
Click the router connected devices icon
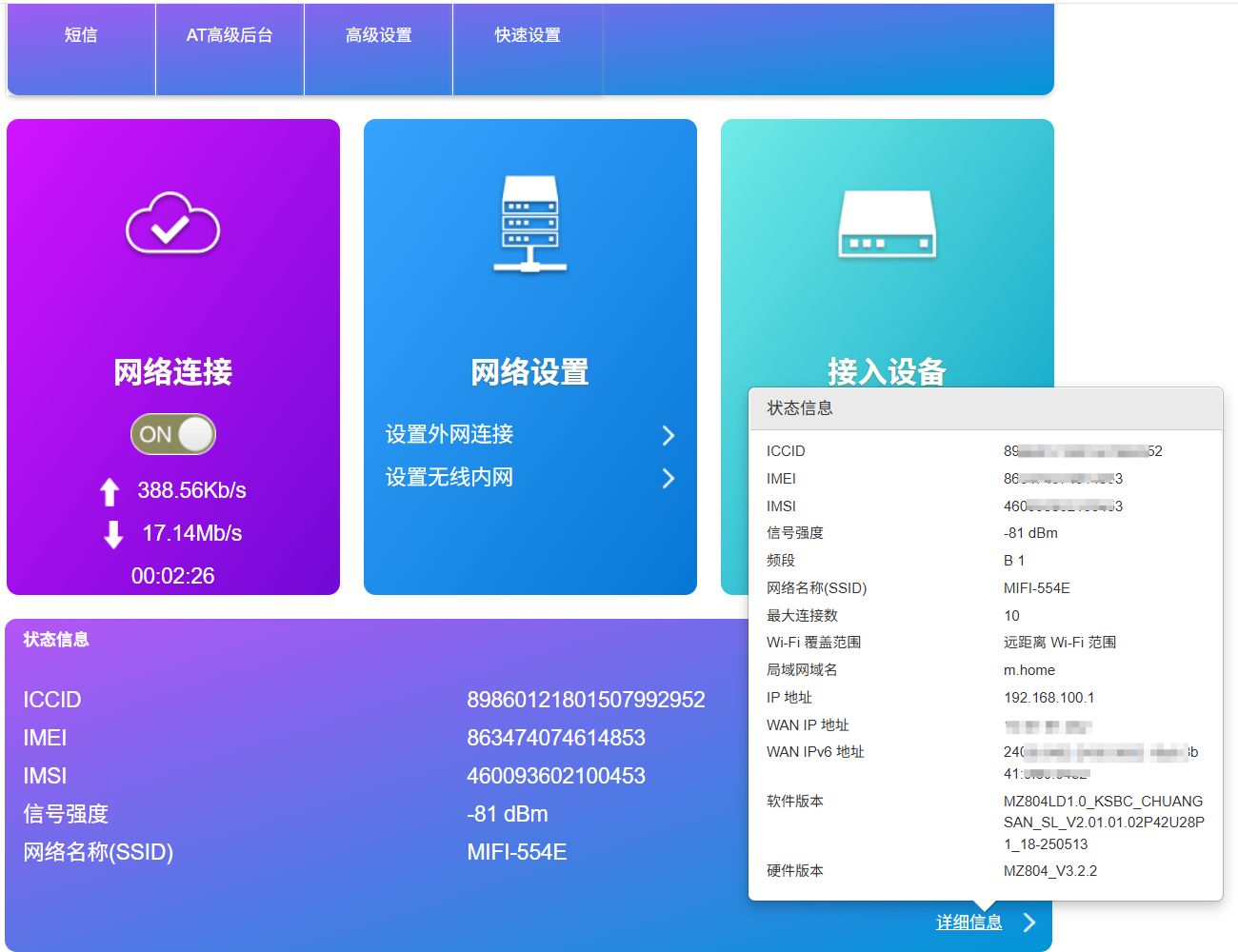pos(887,225)
